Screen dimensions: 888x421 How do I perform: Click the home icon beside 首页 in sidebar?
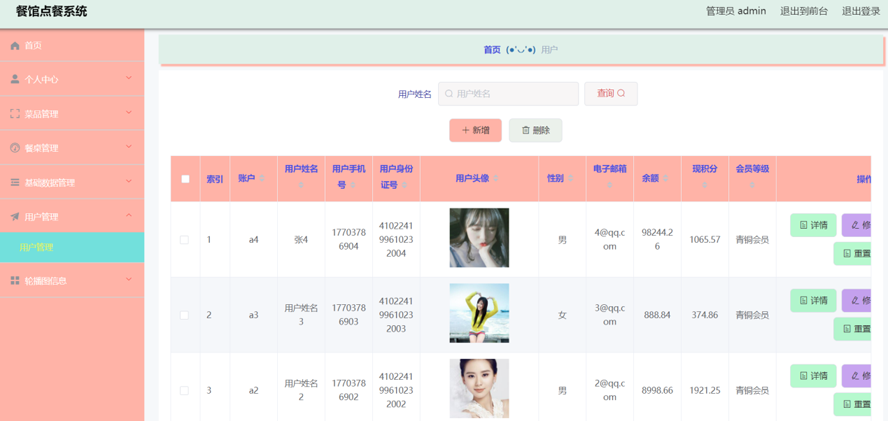click(15, 46)
